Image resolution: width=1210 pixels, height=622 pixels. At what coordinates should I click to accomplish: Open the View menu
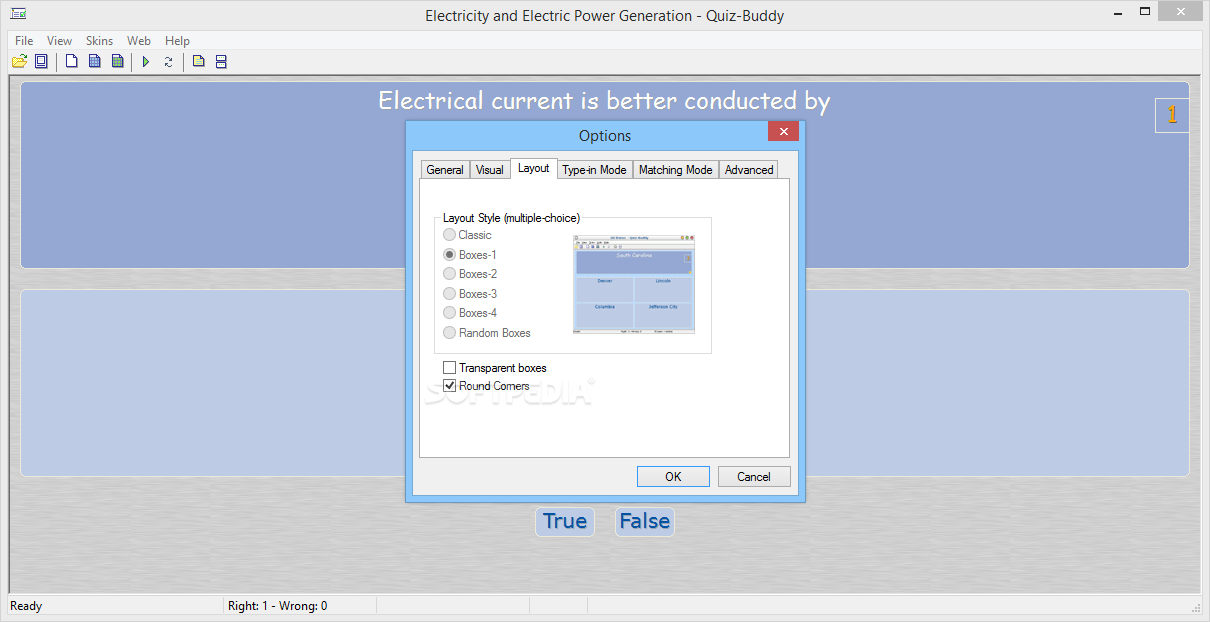pos(60,41)
